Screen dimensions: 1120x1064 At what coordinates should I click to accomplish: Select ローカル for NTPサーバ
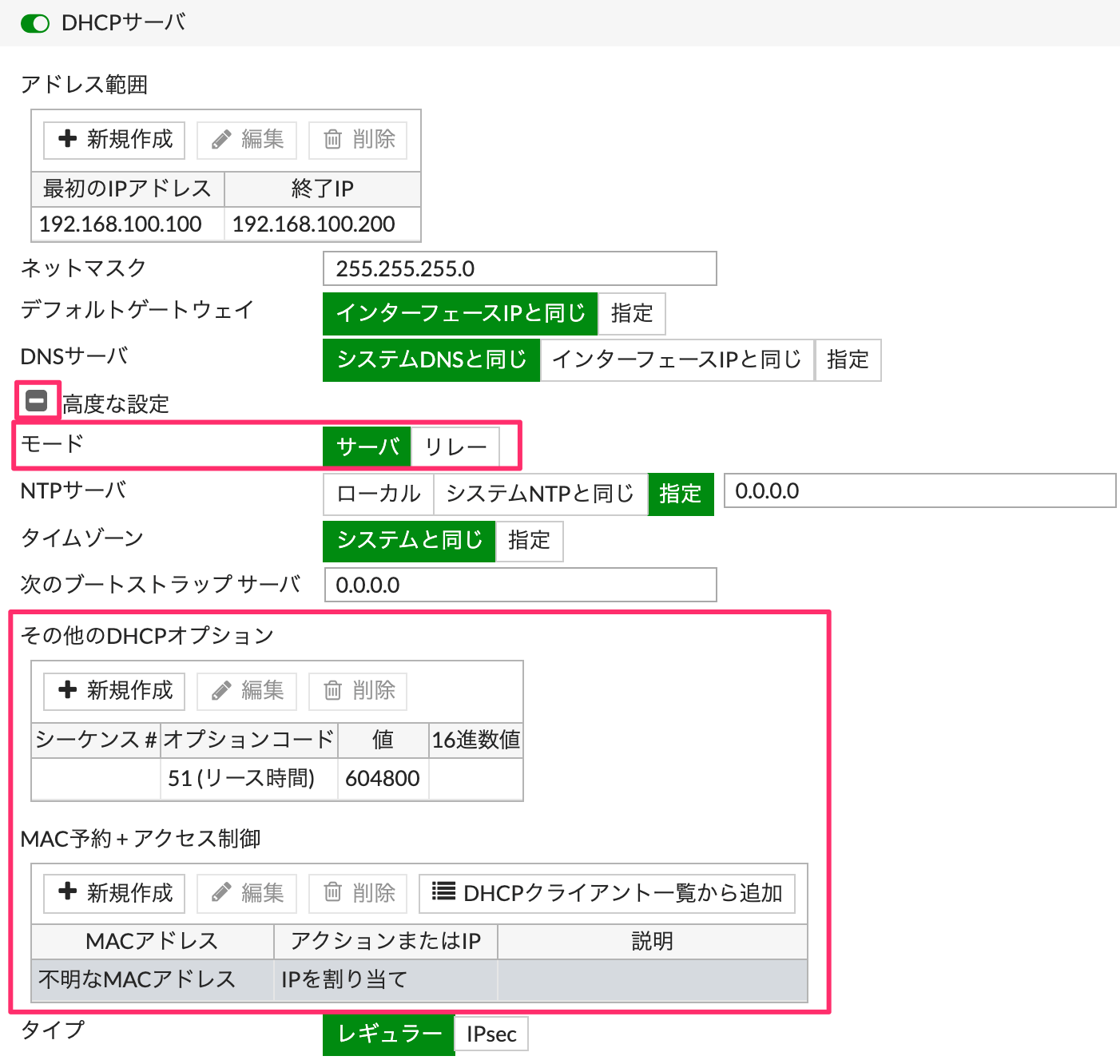tap(379, 494)
